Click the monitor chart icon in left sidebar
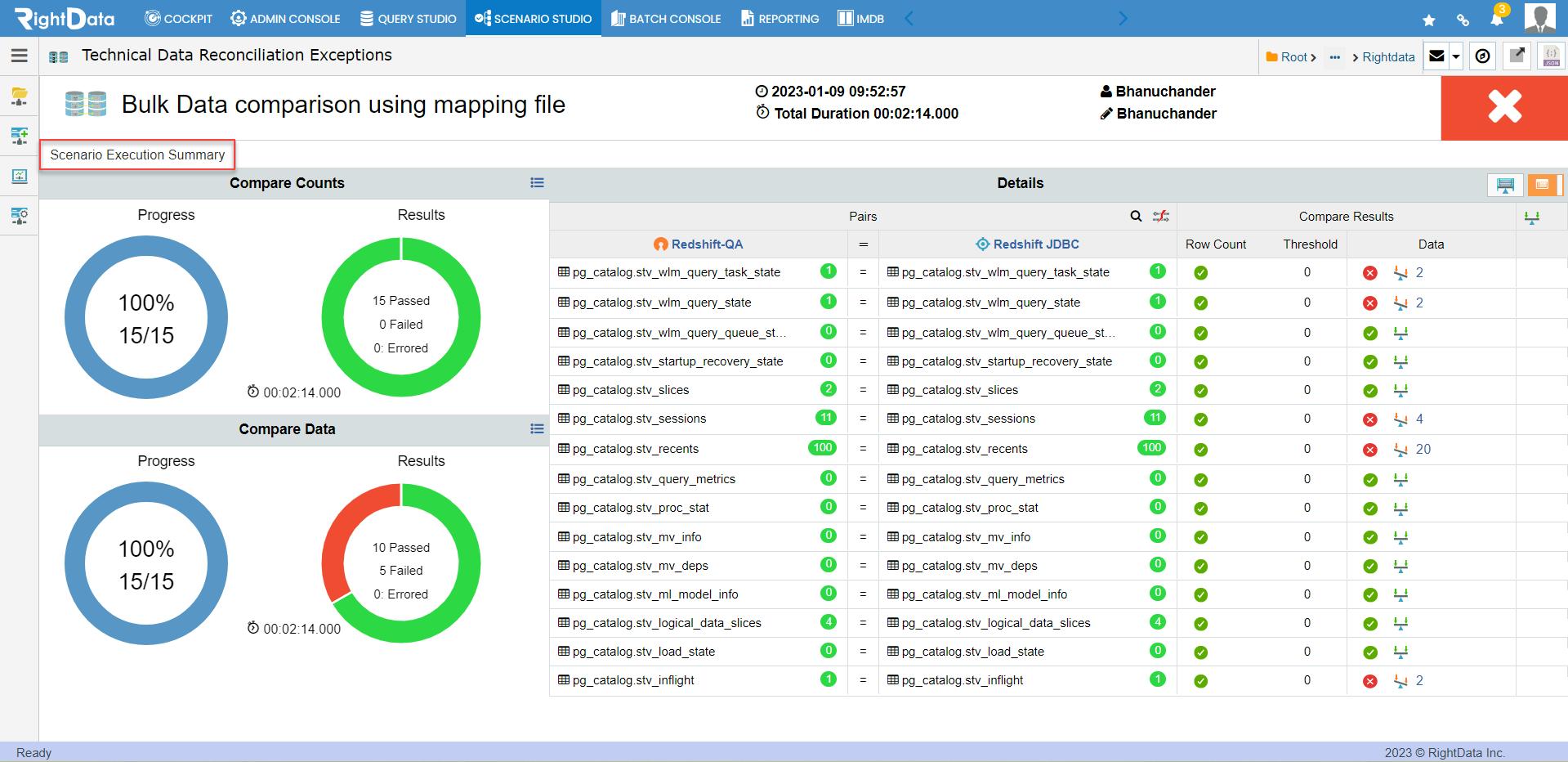 coord(20,176)
